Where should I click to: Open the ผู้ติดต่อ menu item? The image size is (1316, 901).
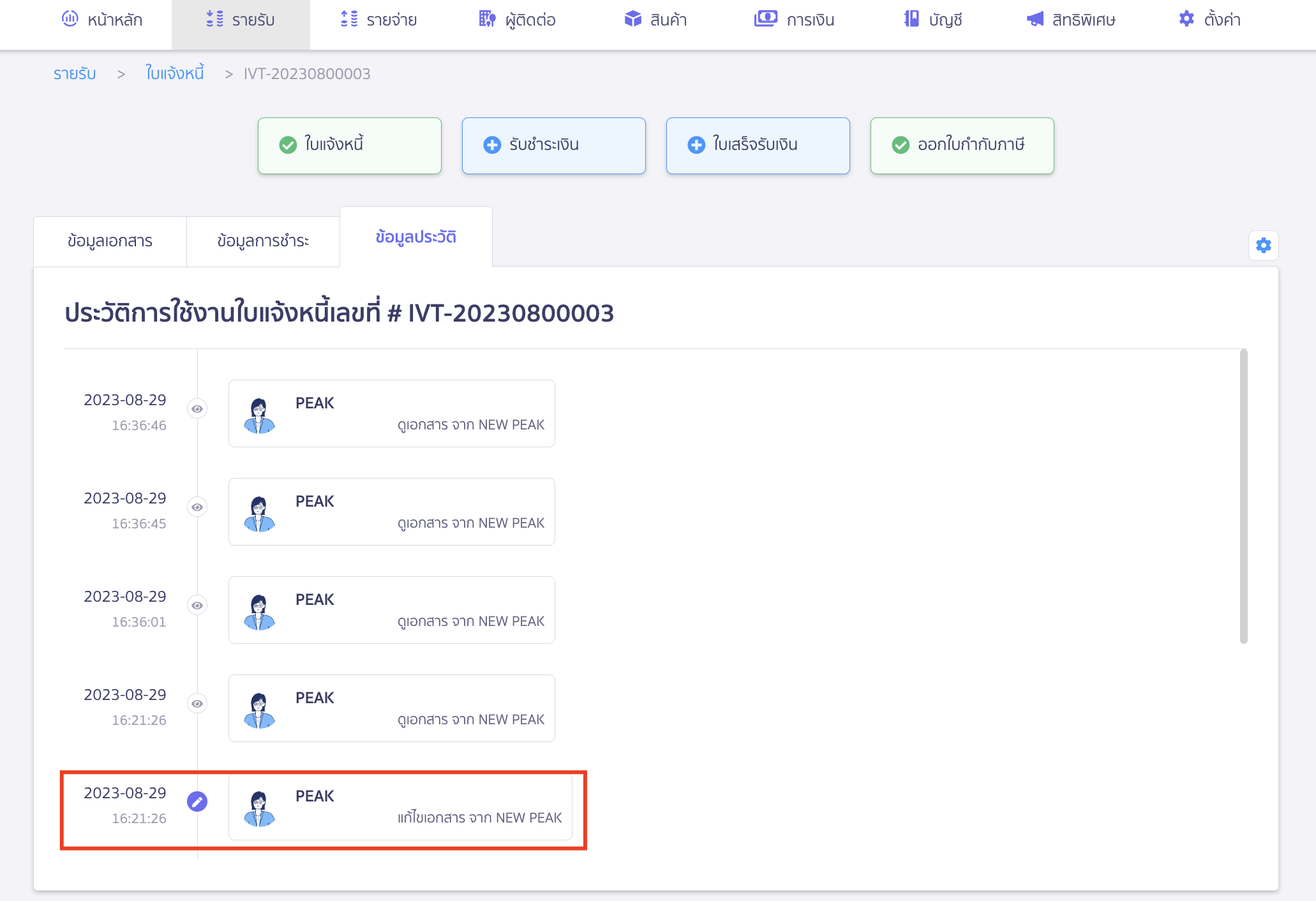tap(517, 20)
